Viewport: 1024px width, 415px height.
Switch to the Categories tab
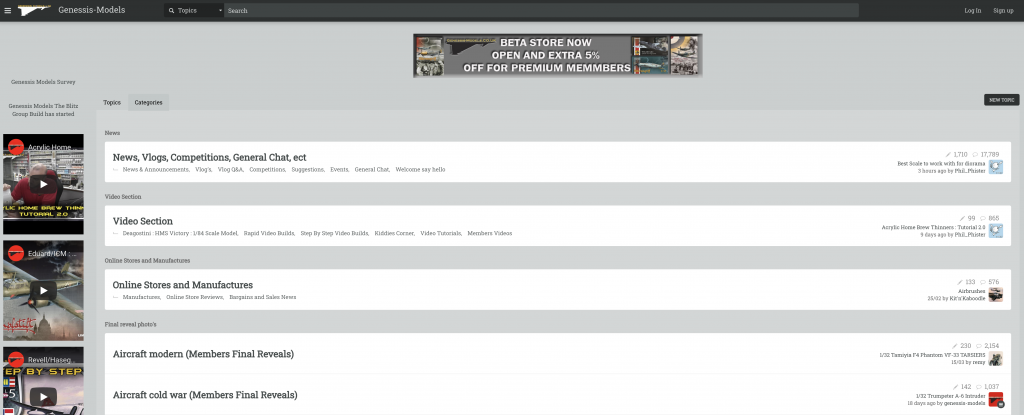coord(148,103)
